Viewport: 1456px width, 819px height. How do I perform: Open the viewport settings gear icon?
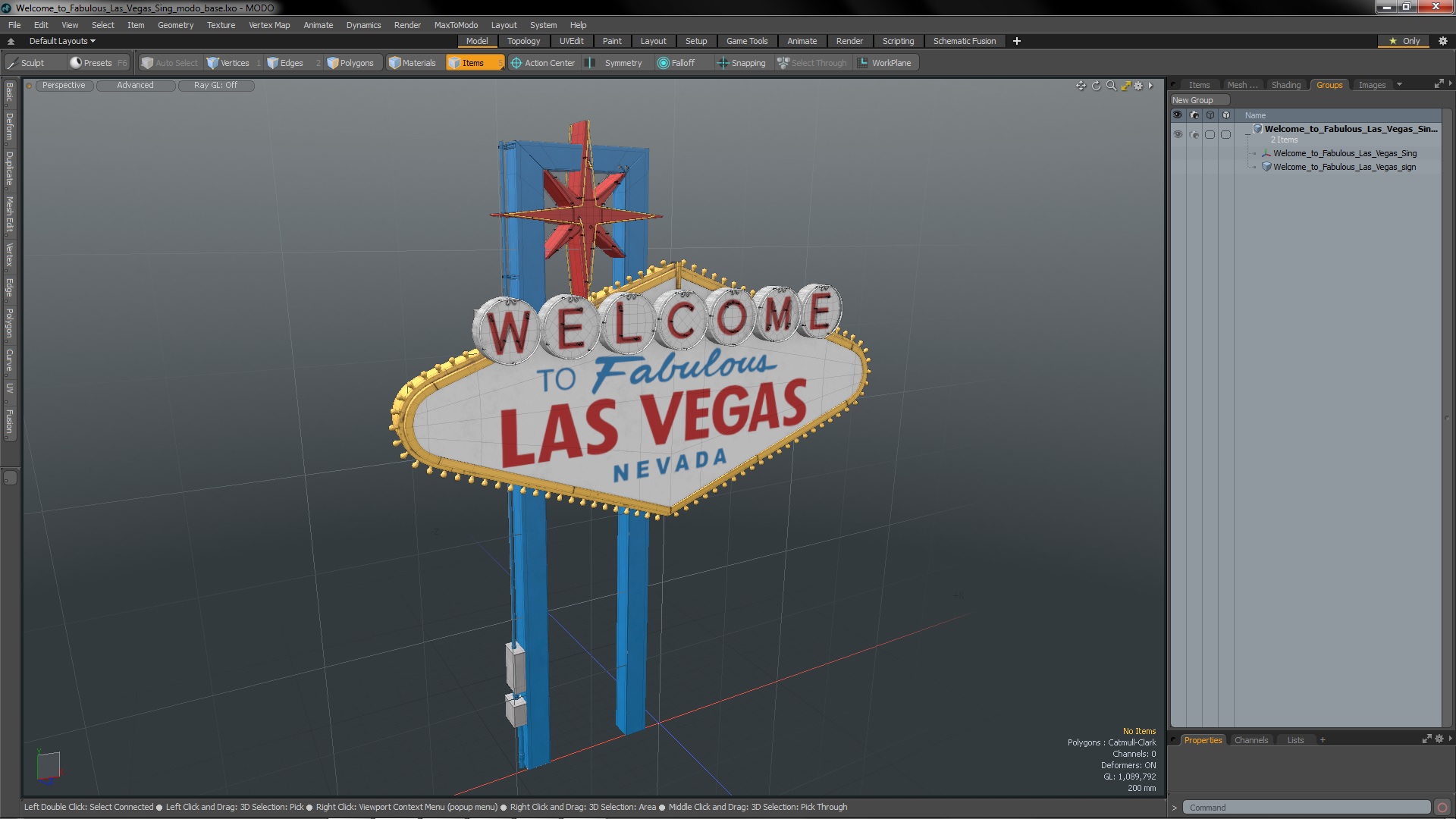coord(1138,86)
